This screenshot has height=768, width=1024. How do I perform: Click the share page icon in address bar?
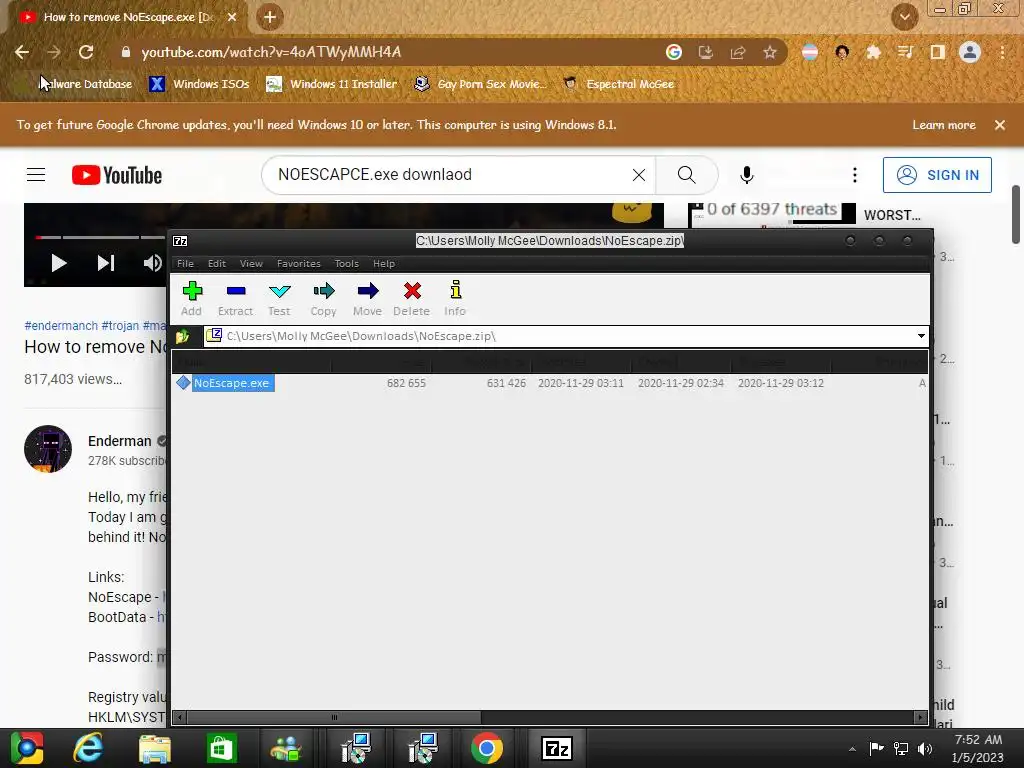click(738, 52)
